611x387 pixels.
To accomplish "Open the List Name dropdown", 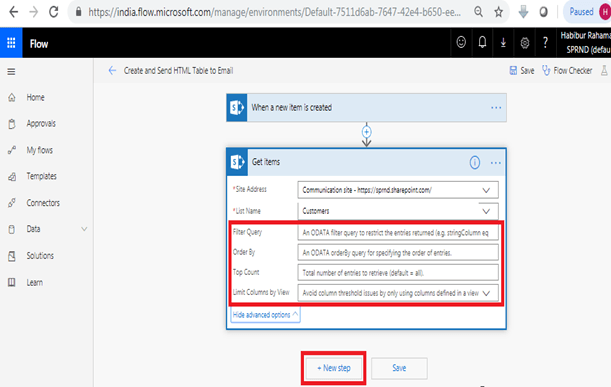I will (486, 211).
